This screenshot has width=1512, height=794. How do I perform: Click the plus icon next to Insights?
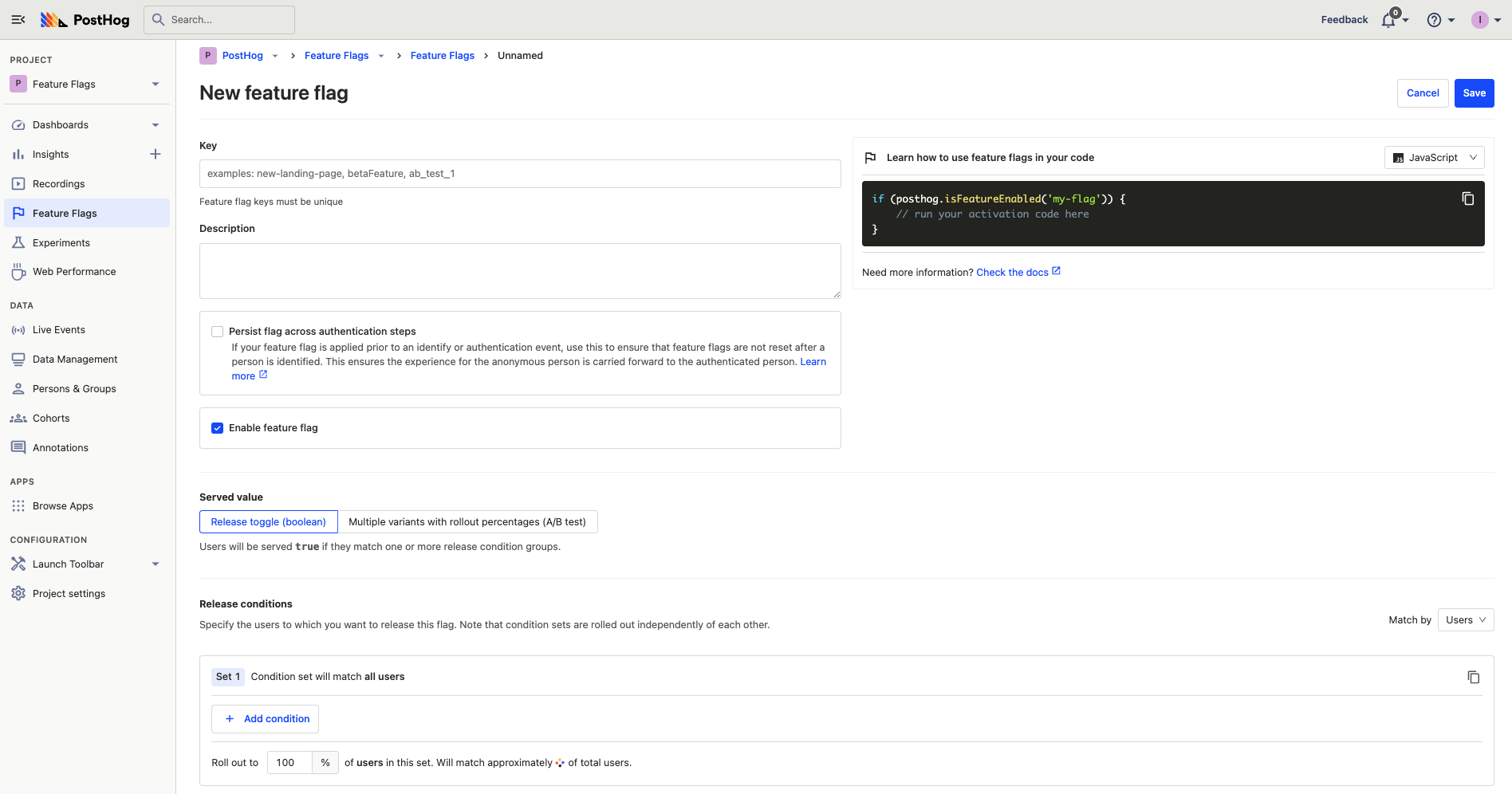tap(156, 155)
